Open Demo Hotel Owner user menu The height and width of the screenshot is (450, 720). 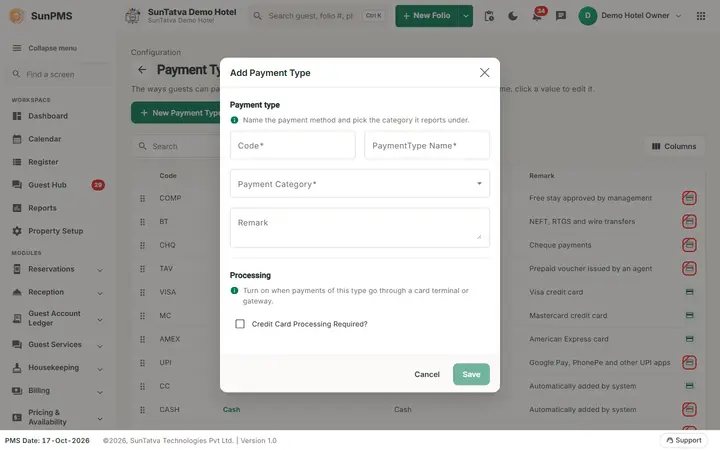point(630,16)
